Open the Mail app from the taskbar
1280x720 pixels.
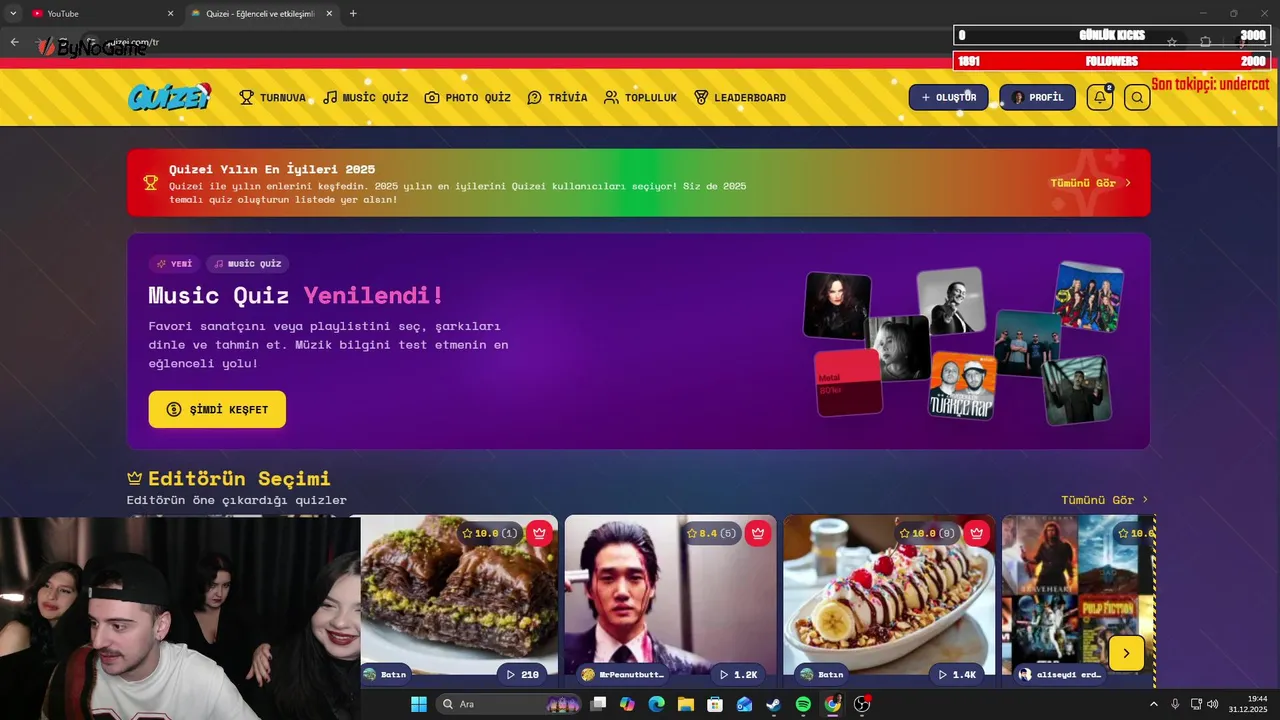point(744,704)
